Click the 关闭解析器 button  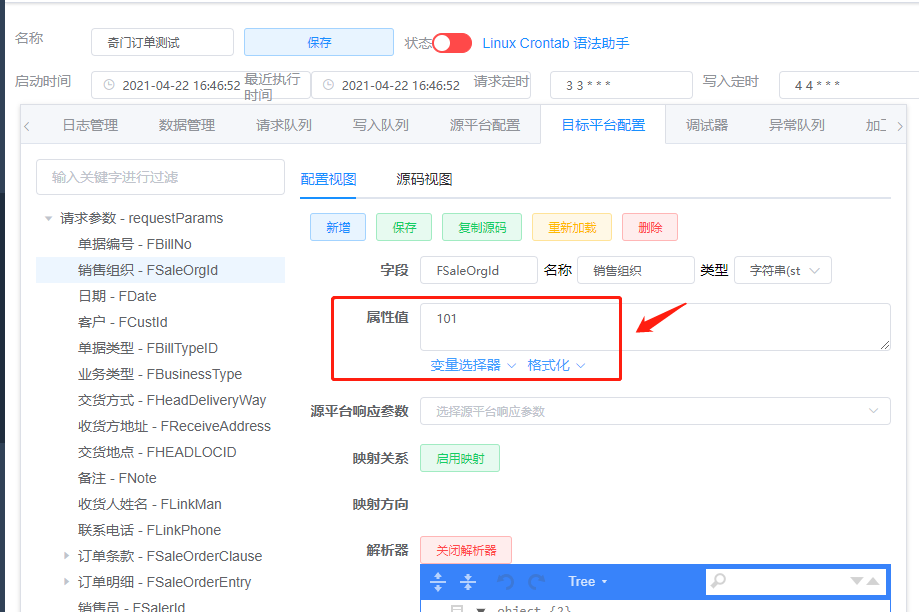[x=466, y=550]
